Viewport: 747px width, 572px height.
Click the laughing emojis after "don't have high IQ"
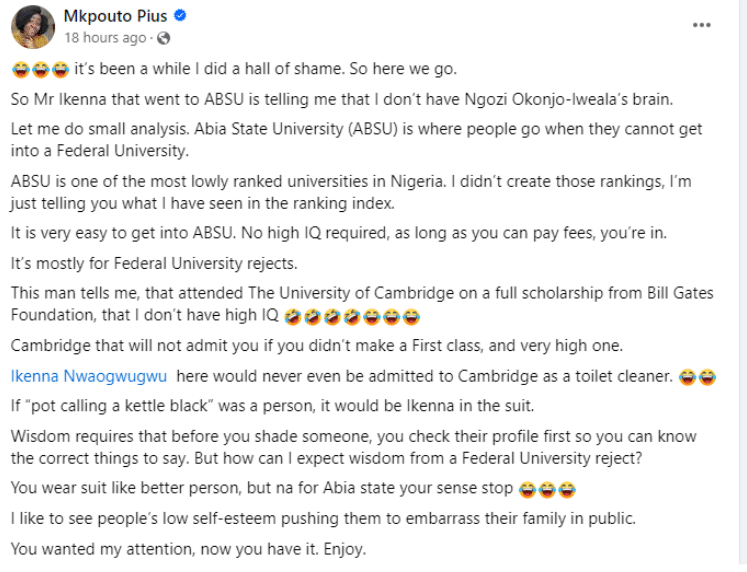(351, 319)
